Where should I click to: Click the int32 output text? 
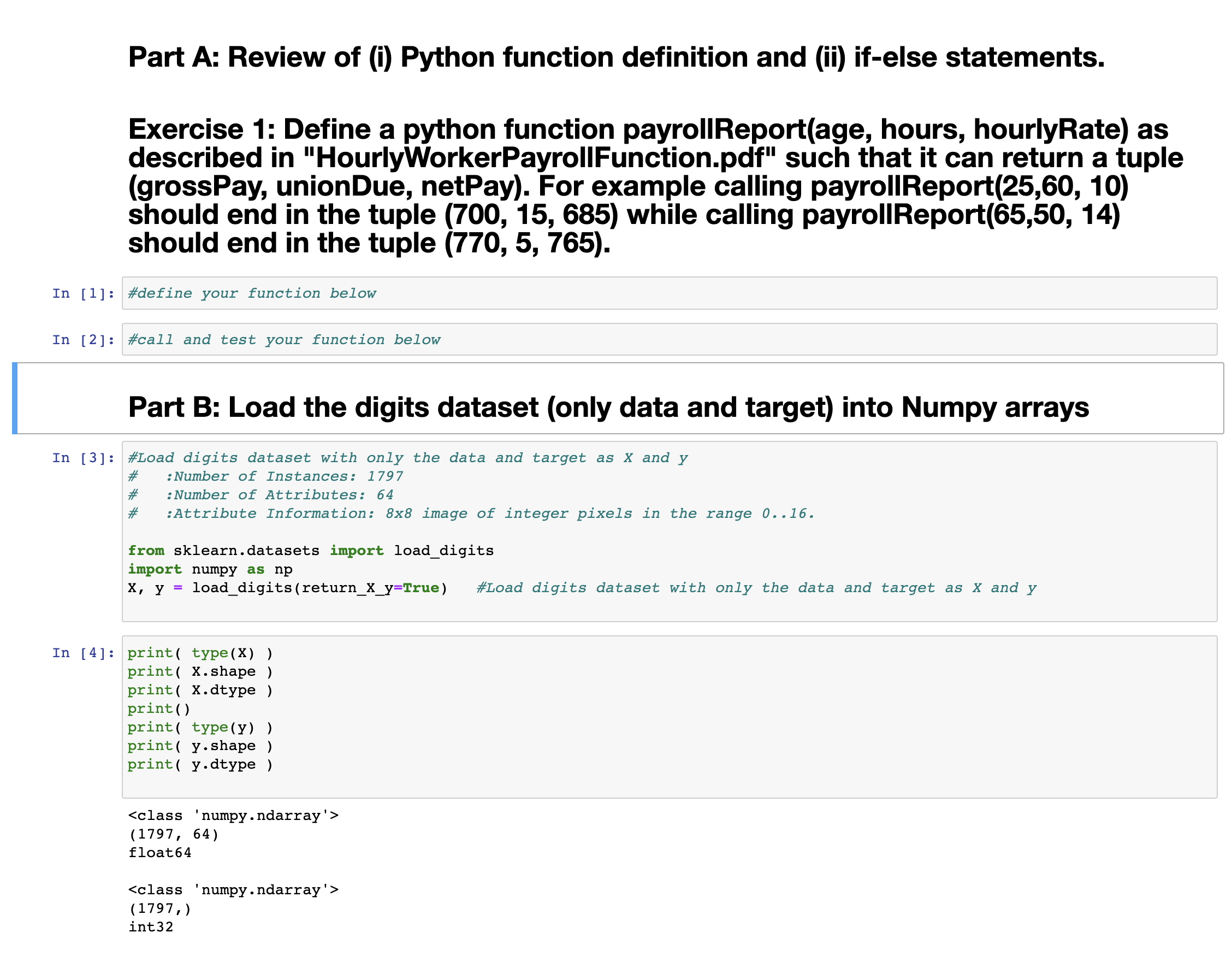[x=151, y=927]
